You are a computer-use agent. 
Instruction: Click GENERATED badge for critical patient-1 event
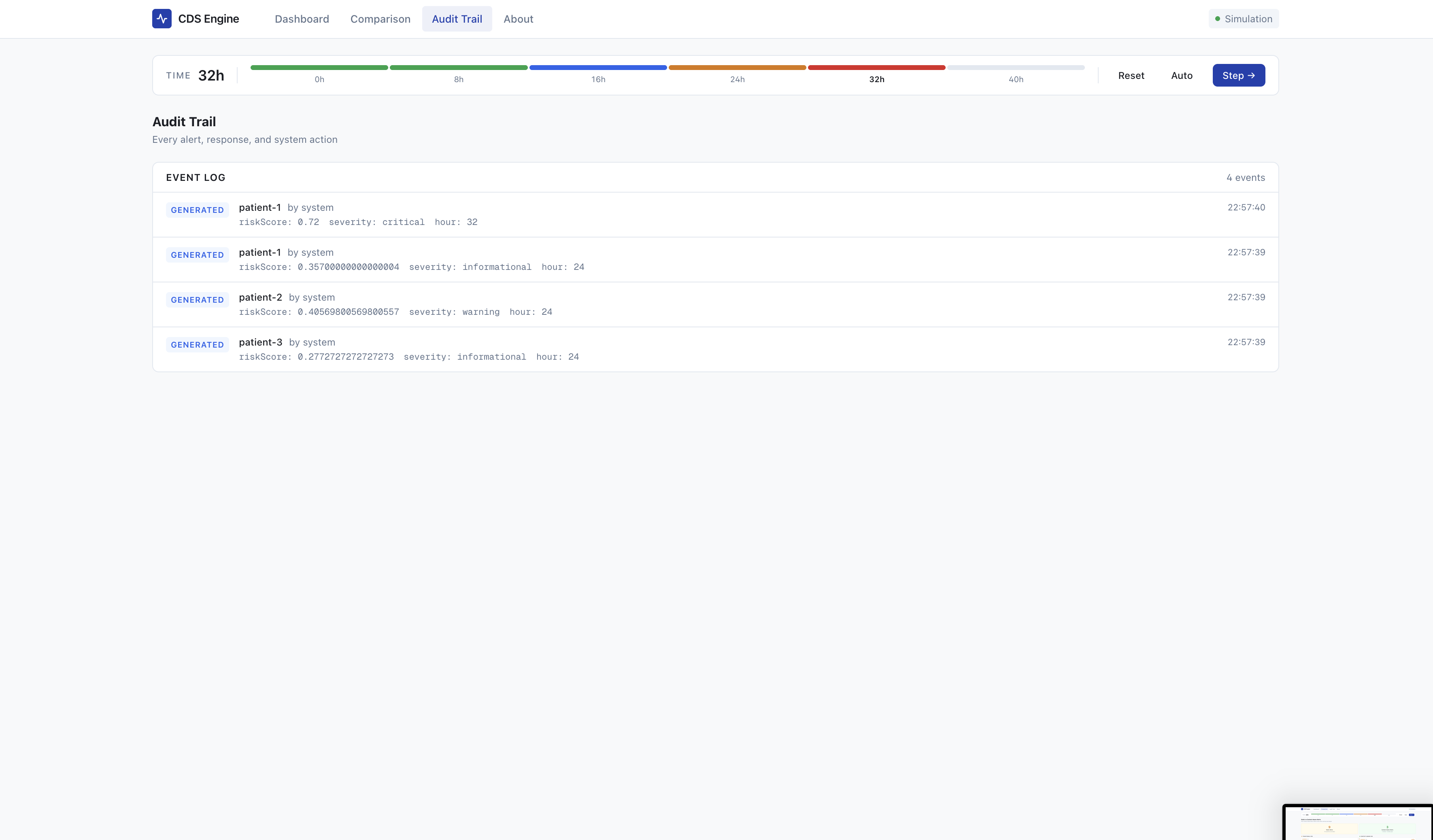pyautogui.click(x=197, y=210)
